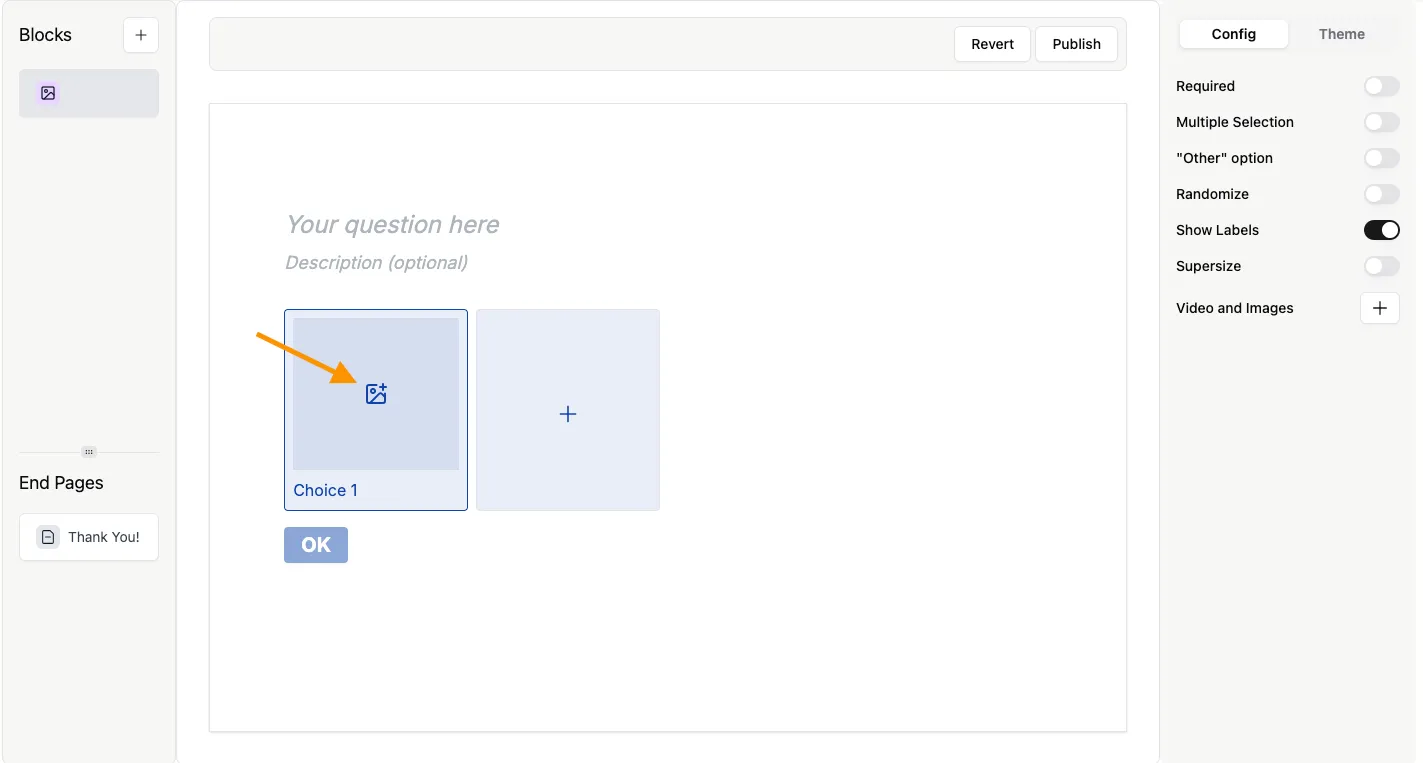Turn on Multiple Selection
Image resolution: width=1423 pixels, height=763 pixels.
(1381, 122)
